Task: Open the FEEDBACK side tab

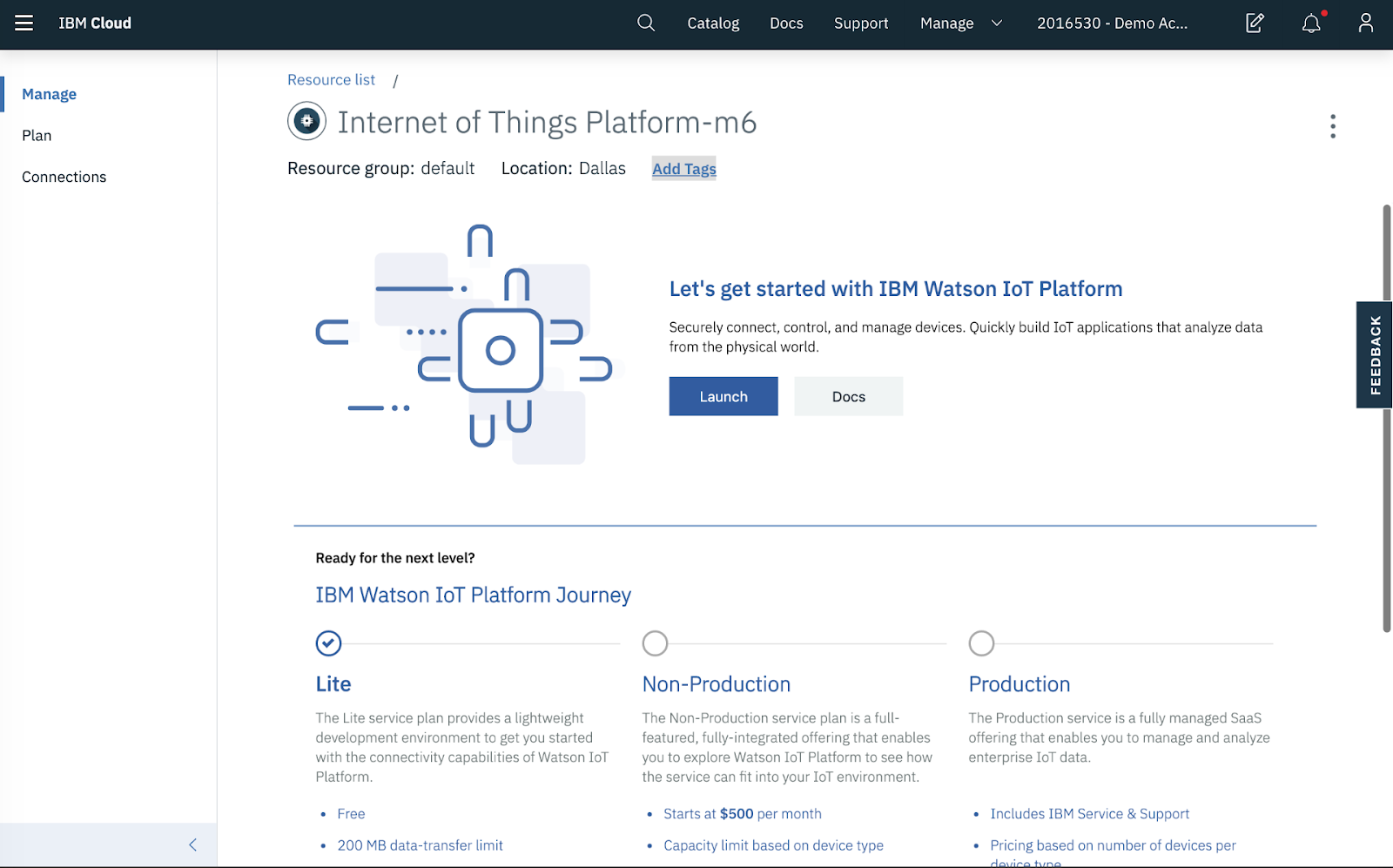Action: (x=1375, y=355)
